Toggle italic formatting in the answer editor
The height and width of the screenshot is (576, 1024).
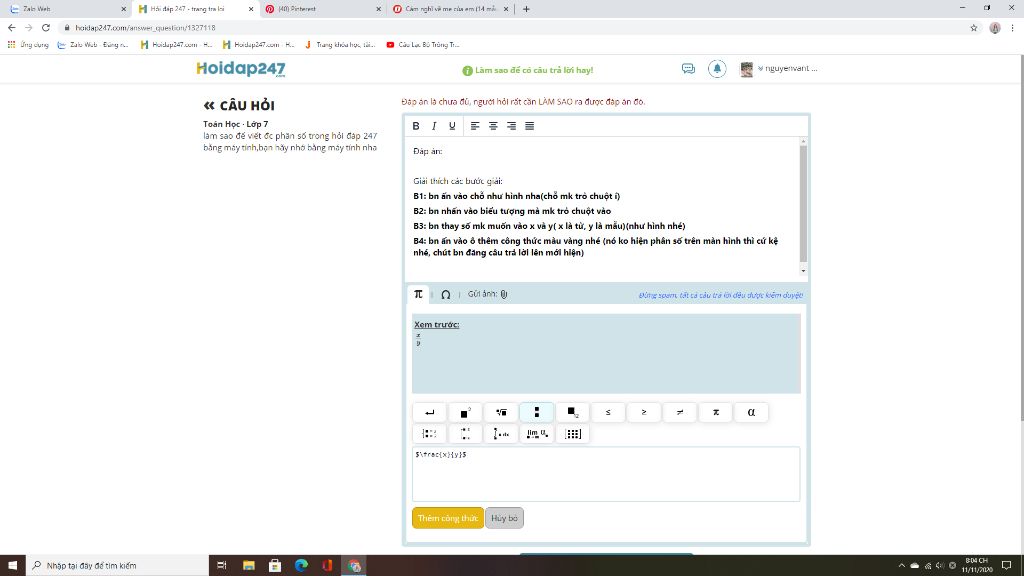tap(434, 126)
